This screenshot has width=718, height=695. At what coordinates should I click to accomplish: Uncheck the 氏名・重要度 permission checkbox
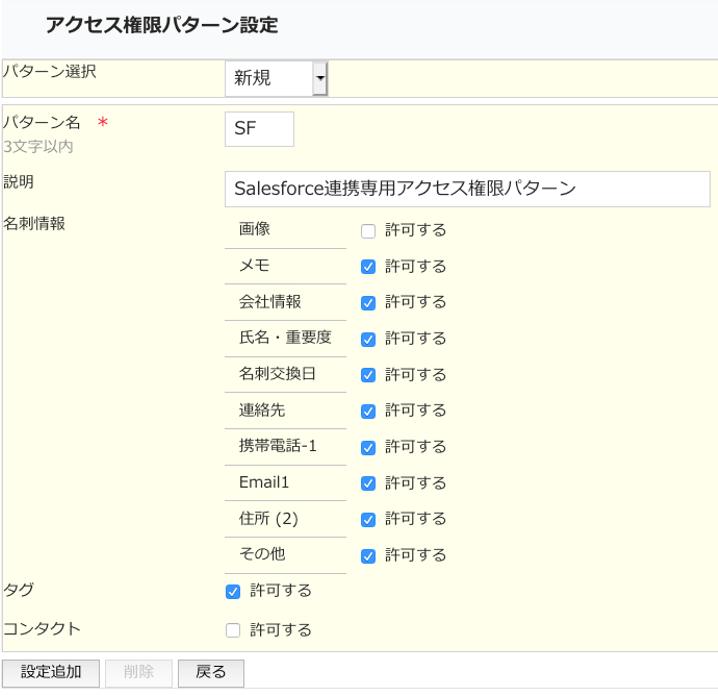[368, 339]
